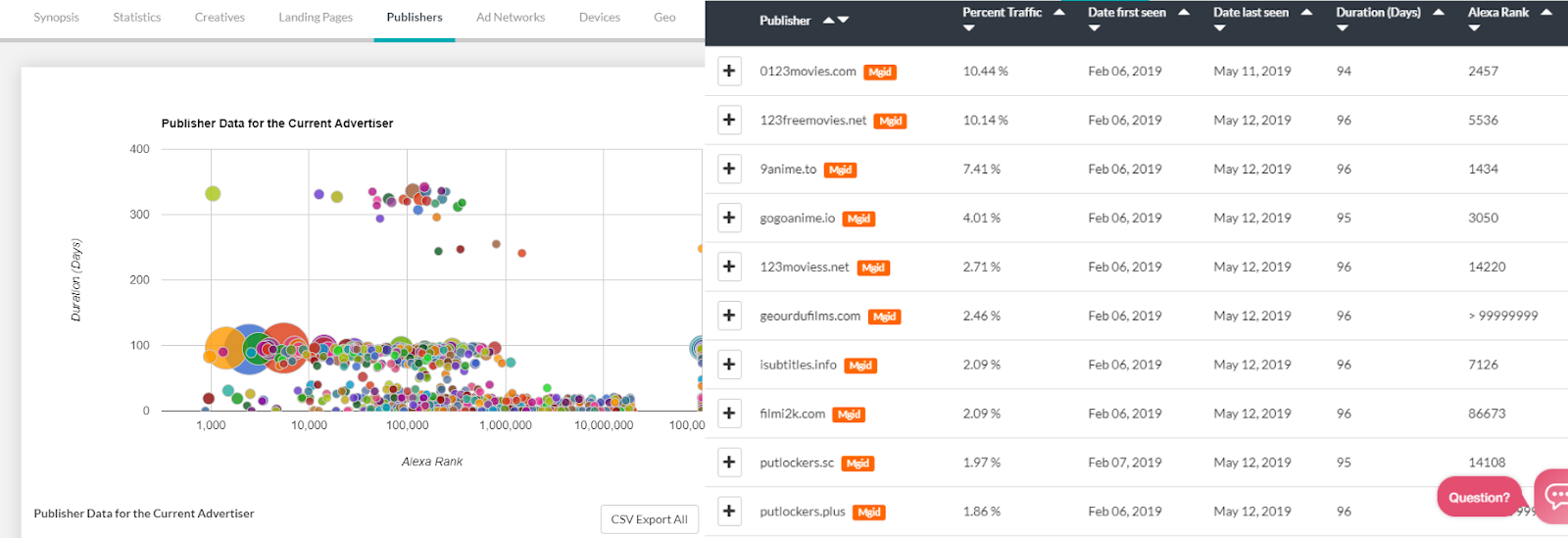The width and height of the screenshot is (1568, 538).
Task: Expand the isubtitles.info row
Action: pyautogui.click(x=729, y=365)
